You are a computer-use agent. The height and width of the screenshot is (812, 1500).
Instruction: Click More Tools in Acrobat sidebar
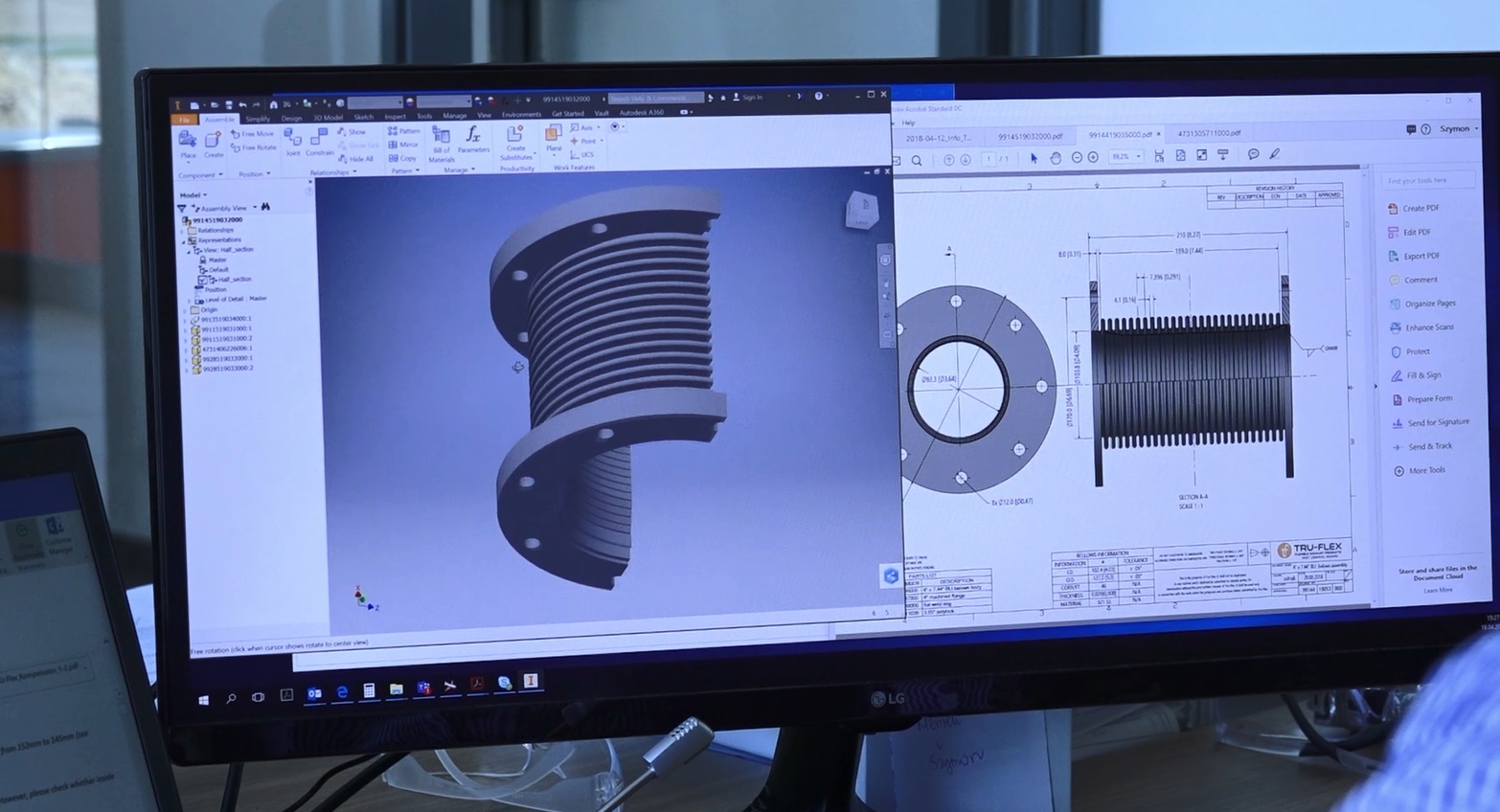pyautogui.click(x=1425, y=470)
